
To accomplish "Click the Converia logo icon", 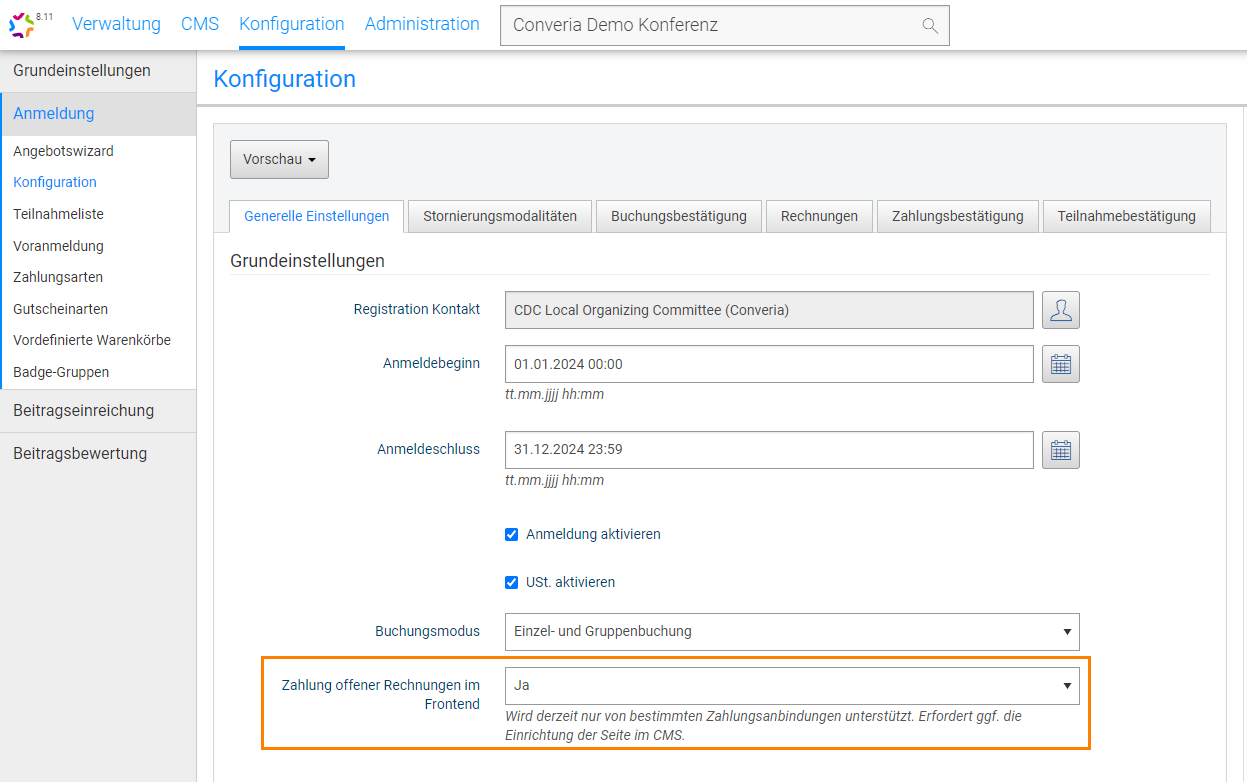I will tap(22, 25).
